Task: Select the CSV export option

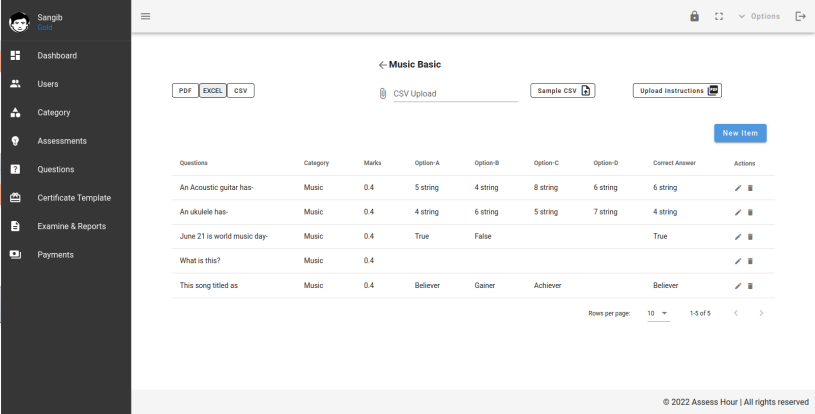Action: (240, 90)
